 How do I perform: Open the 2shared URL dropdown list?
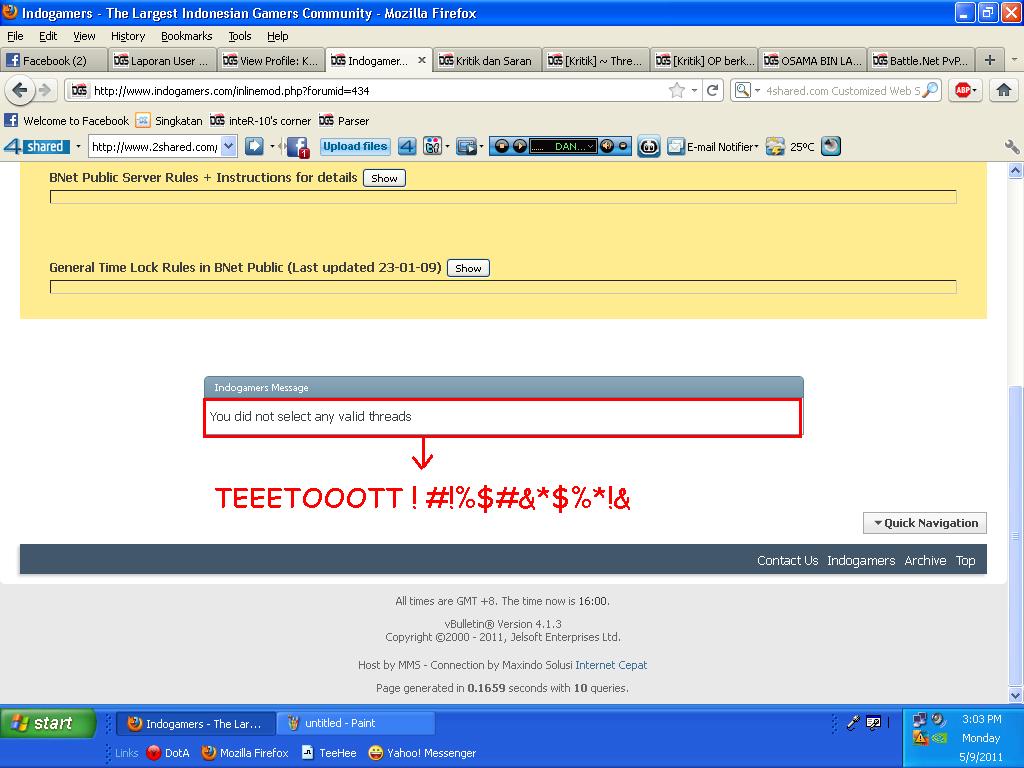[x=228, y=147]
